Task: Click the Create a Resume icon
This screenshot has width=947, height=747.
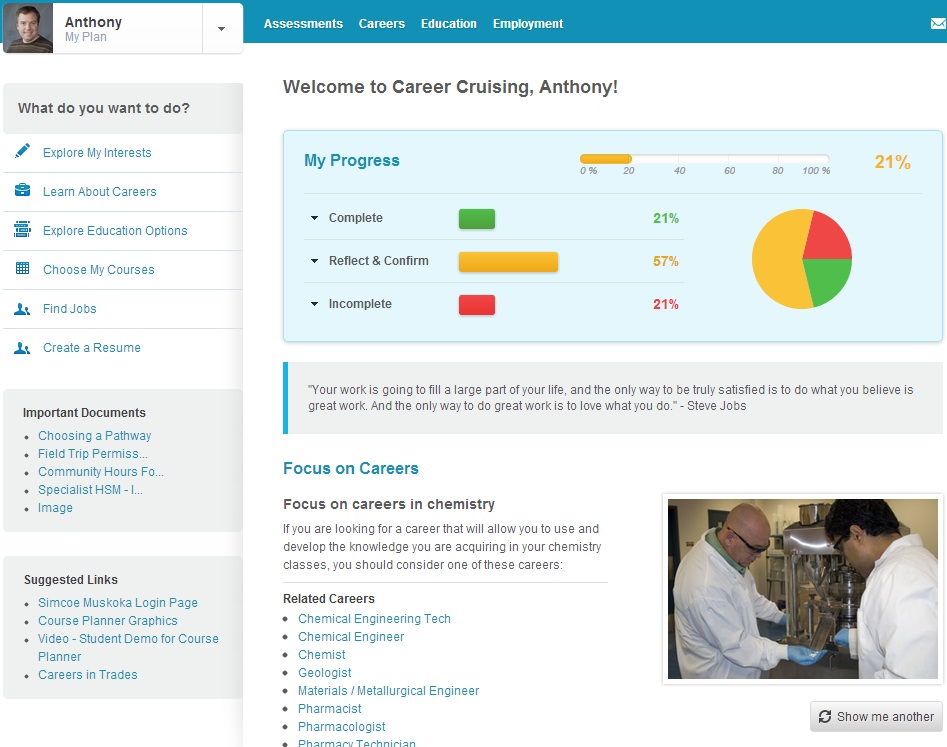Action: 23,347
